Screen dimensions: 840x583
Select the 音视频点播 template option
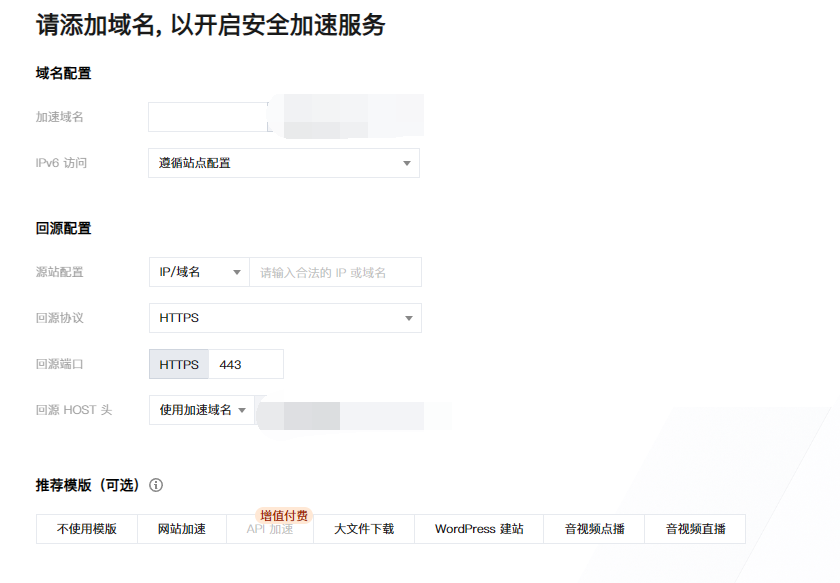pyautogui.click(x=594, y=529)
